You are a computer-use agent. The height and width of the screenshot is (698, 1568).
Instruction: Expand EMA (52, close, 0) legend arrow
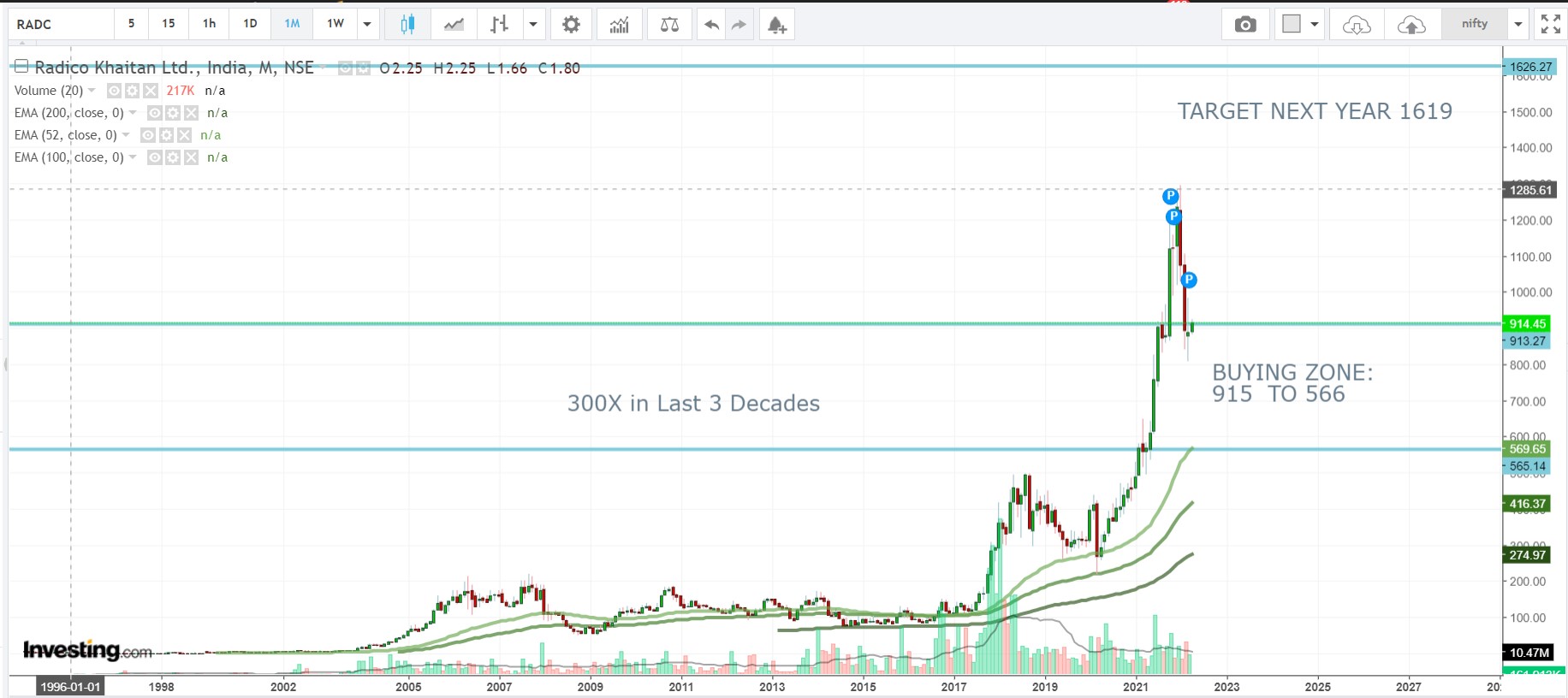pos(126,135)
